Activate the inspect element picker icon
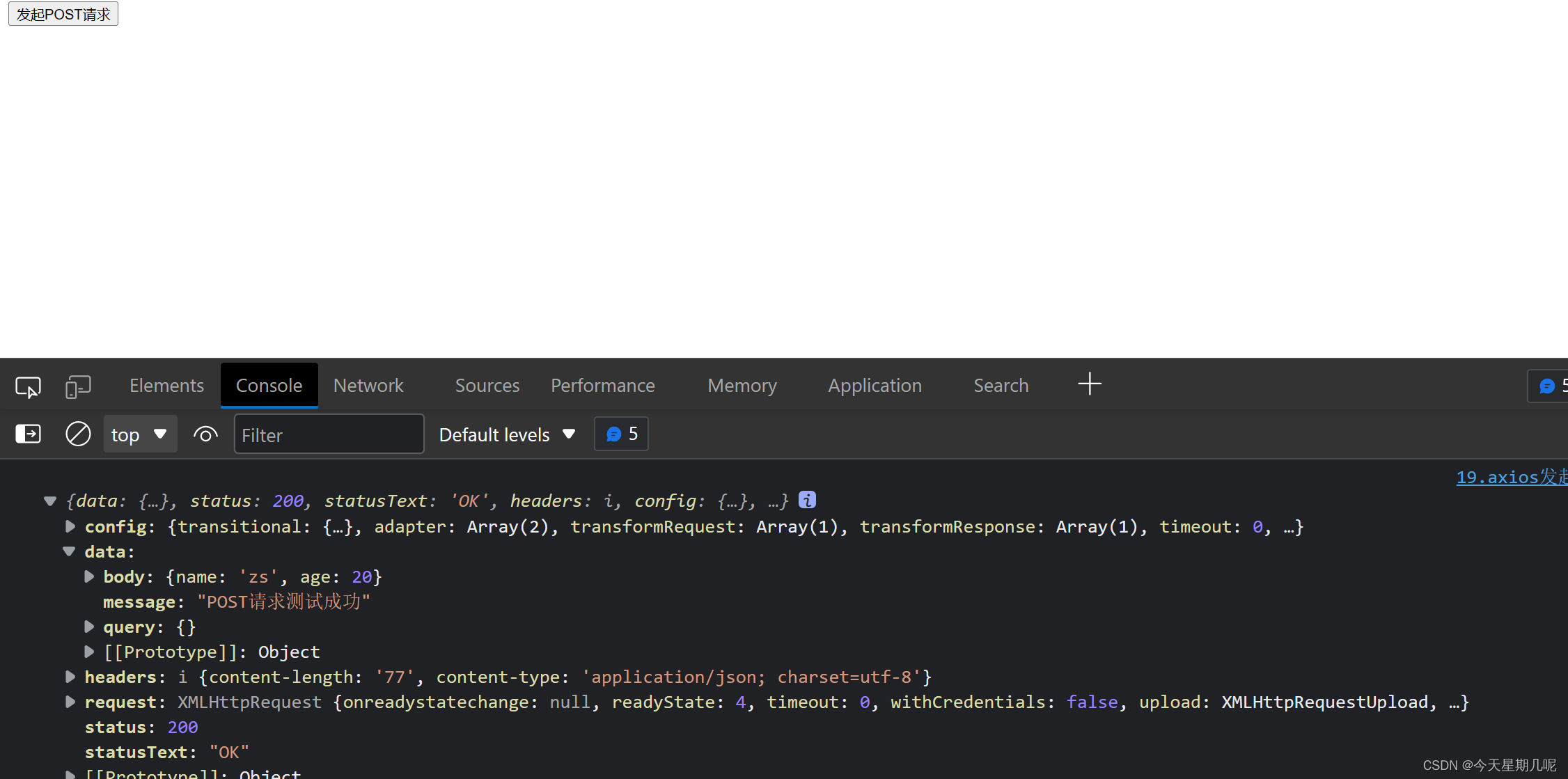Viewport: 1568px width, 779px height. [x=28, y=386]
